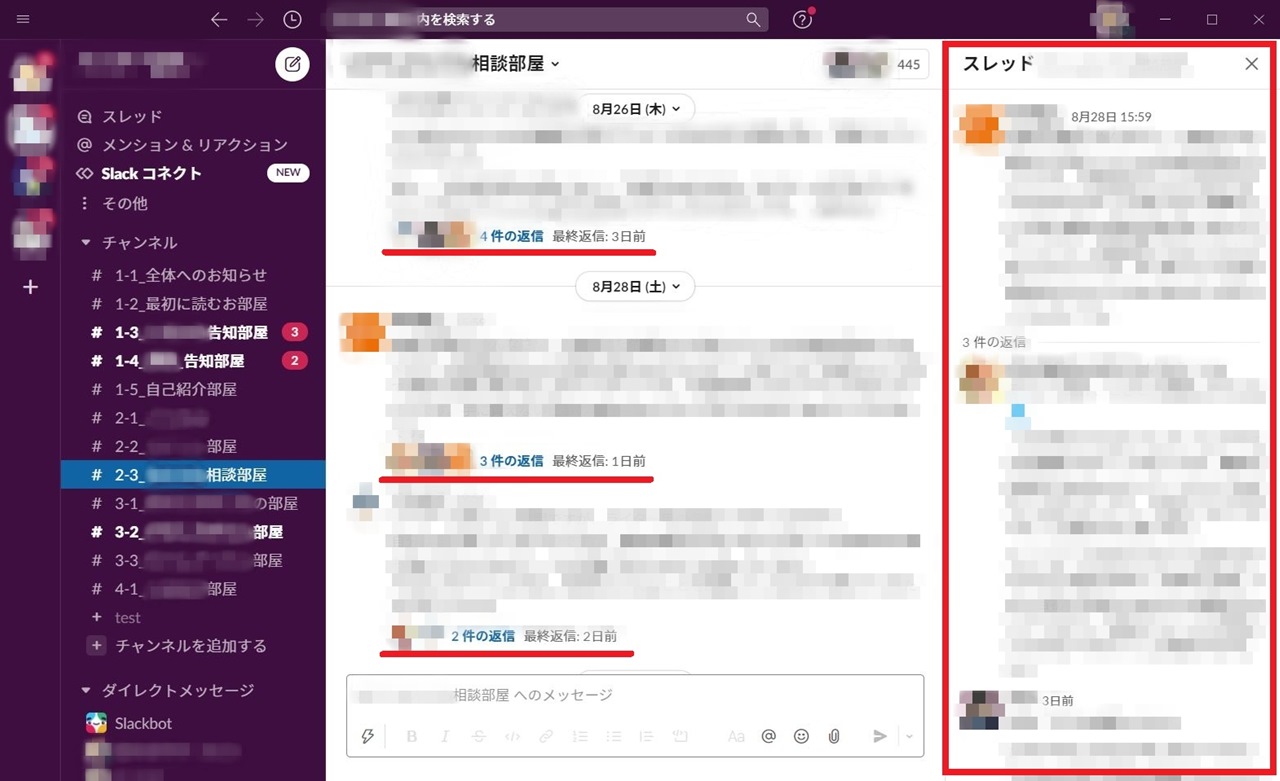This screenshot has width=1280, height=781.
Task: Click the NEW badge beside Slack コネクト
Action: 288,173
